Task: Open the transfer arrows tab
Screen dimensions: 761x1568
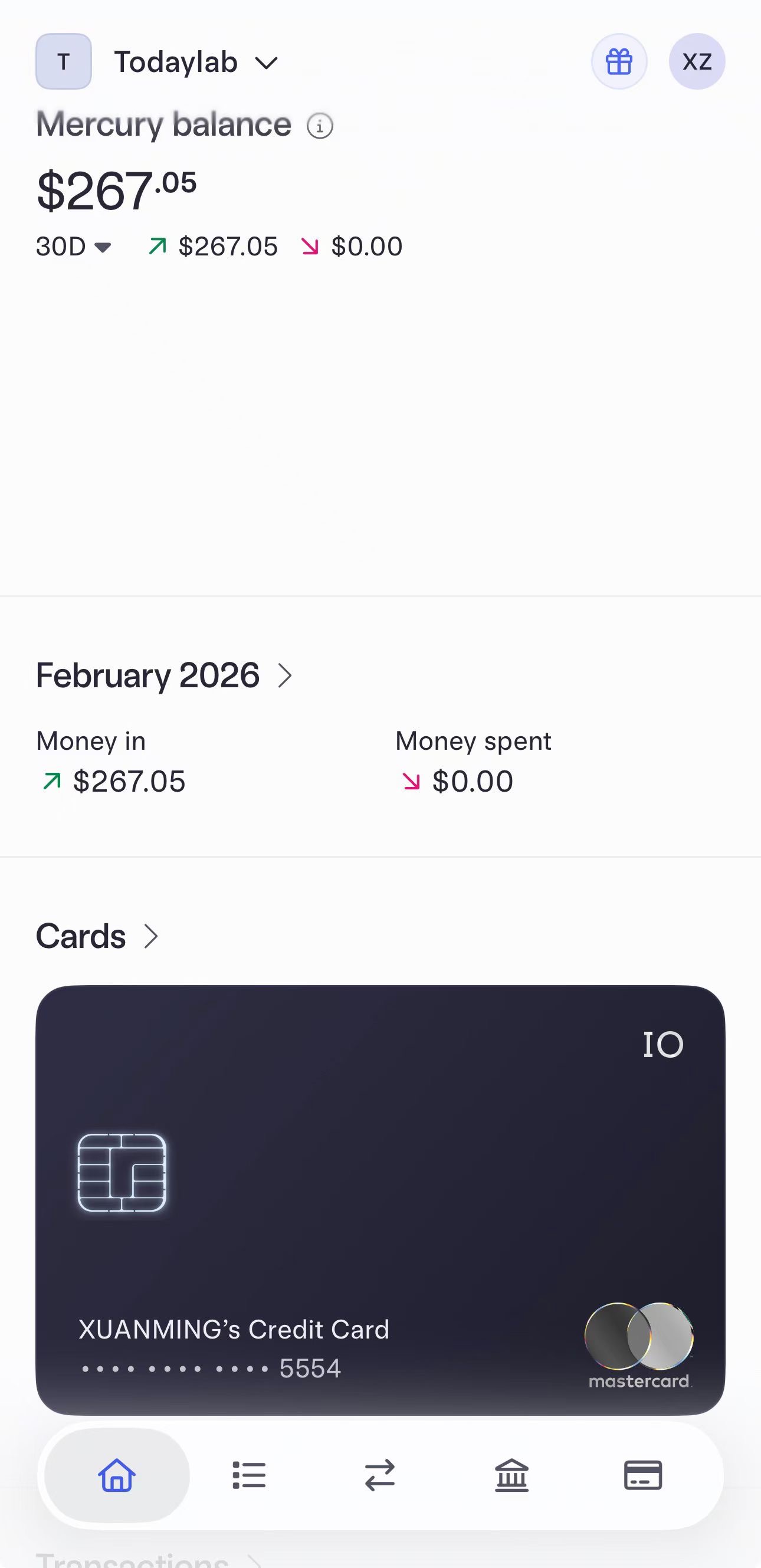Action: point(380,1475)
